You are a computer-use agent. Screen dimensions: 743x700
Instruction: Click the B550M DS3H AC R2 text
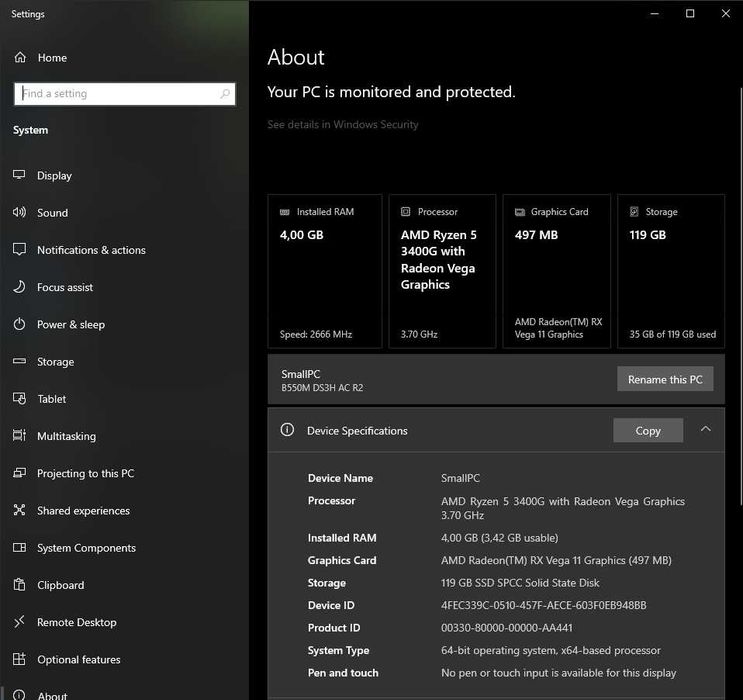(x=322, y=388)
